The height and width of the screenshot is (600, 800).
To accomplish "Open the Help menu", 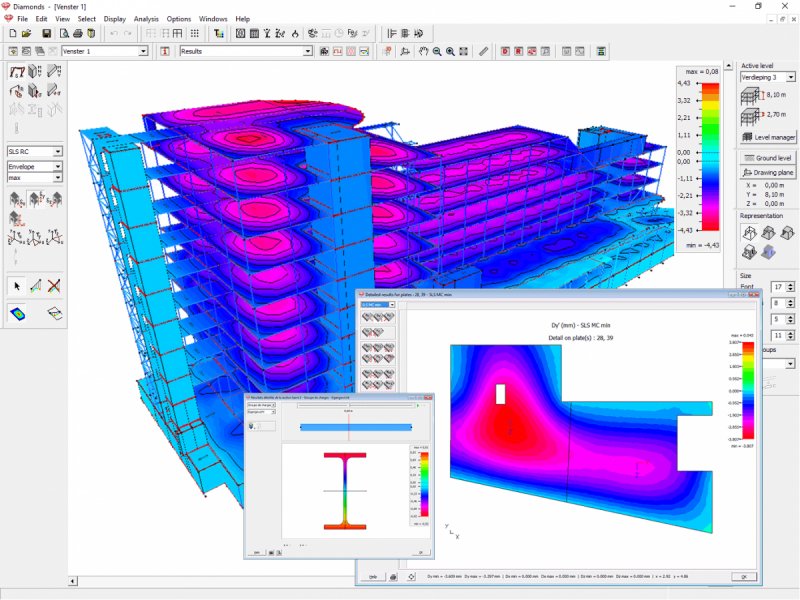I will [x=242, y=19].
